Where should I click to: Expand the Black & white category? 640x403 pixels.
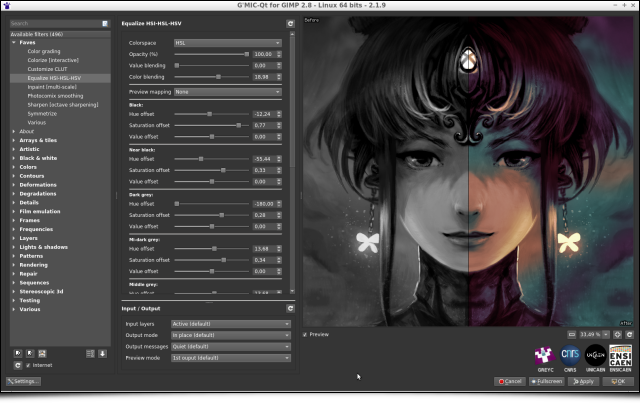click(14, 158)
